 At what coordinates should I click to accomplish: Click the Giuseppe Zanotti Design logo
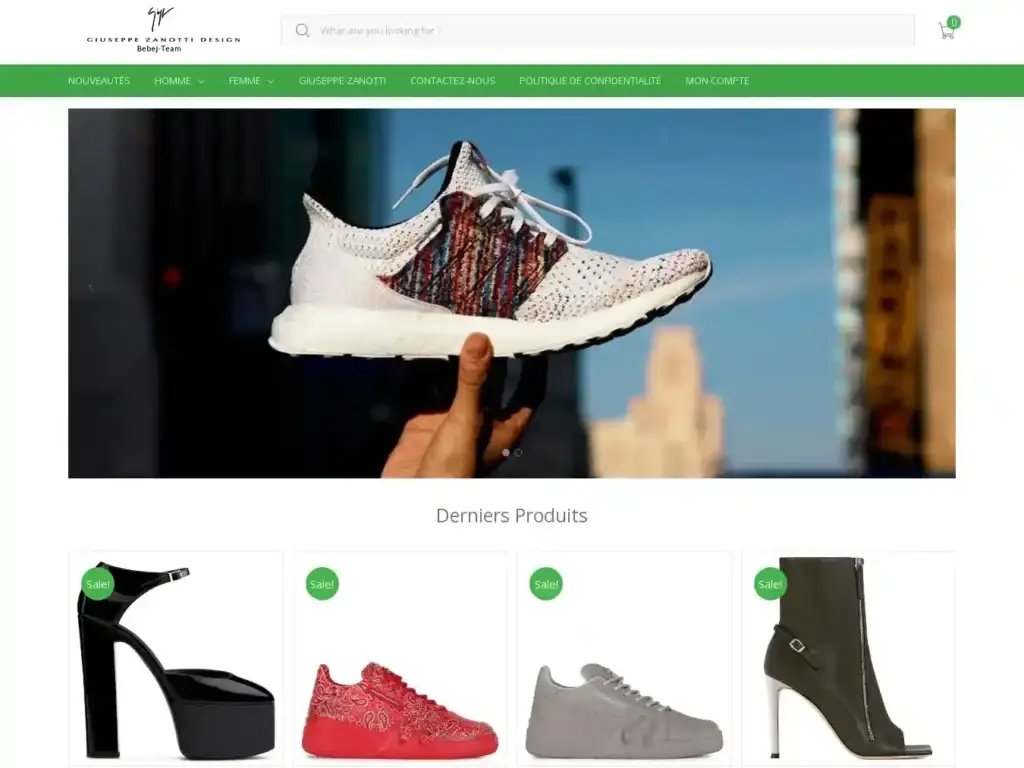164,30
